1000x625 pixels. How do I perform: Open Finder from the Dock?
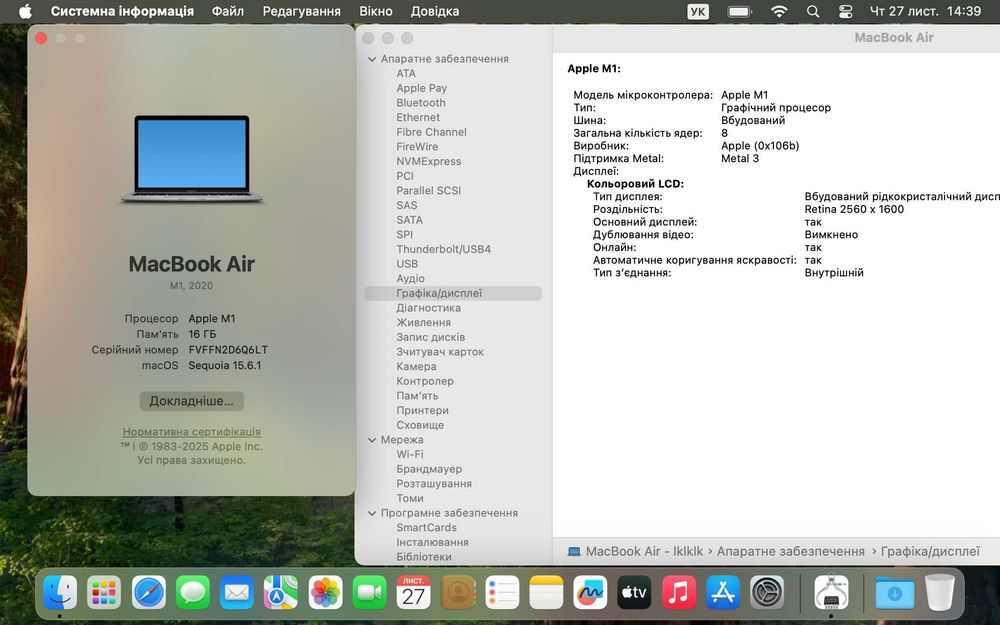(x=60, y=592)
